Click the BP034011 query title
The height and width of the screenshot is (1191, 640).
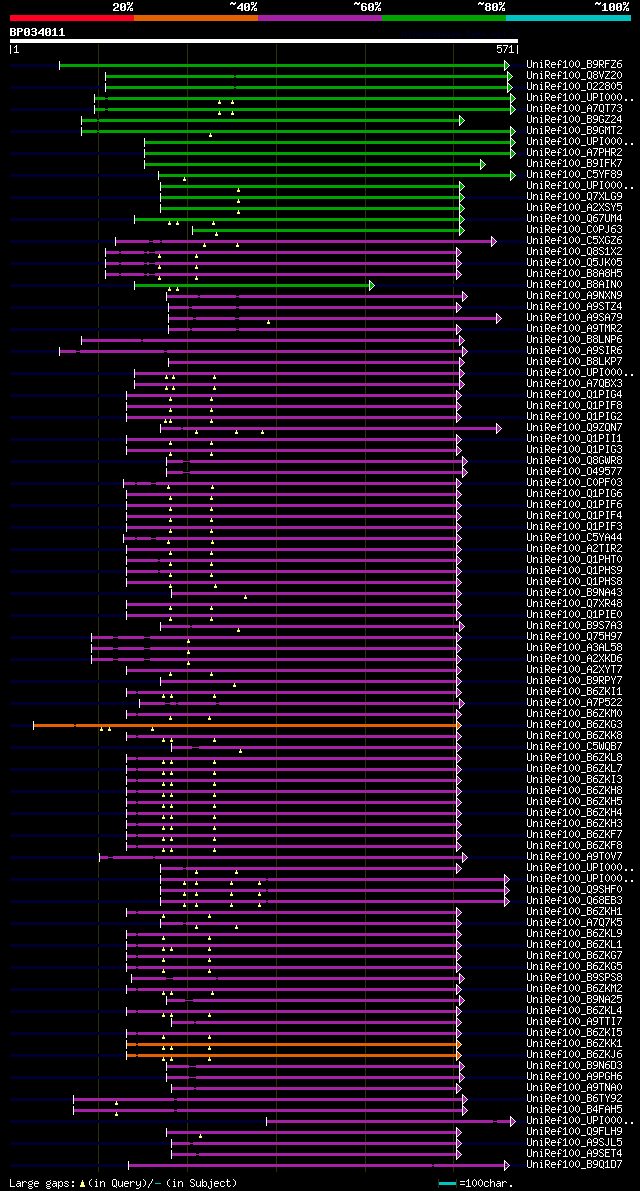tap(37, 32)
